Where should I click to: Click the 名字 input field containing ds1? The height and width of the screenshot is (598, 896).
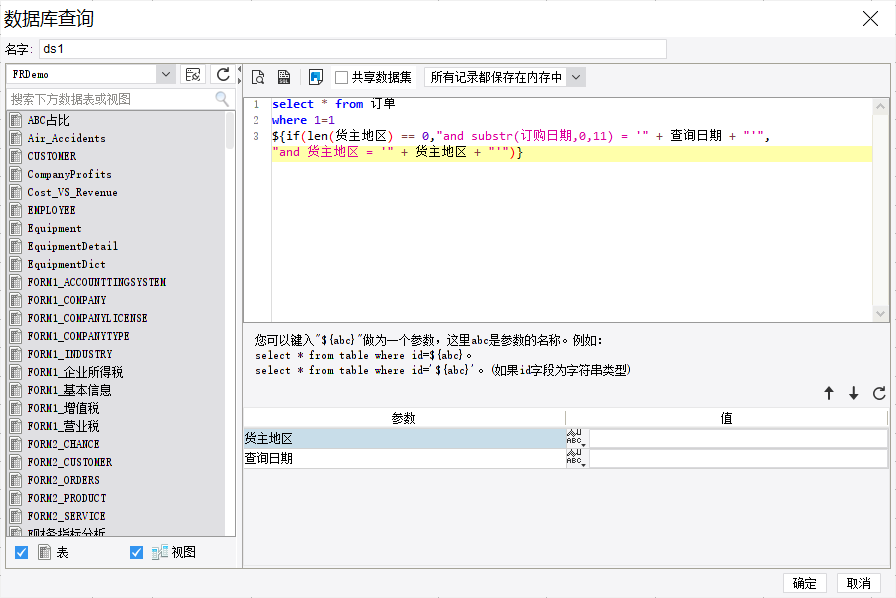[x=353, y=49]
